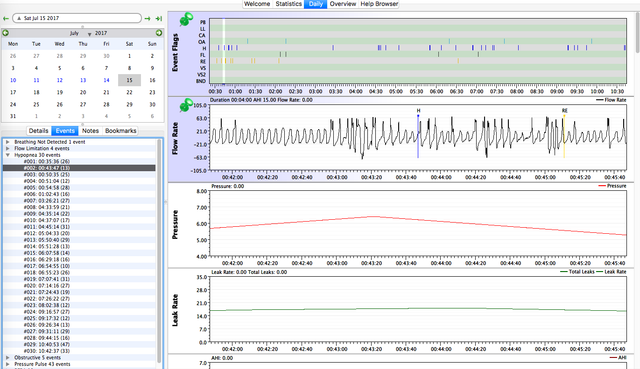
Task: Open the Welcome tab
Action: click(257, 4)
